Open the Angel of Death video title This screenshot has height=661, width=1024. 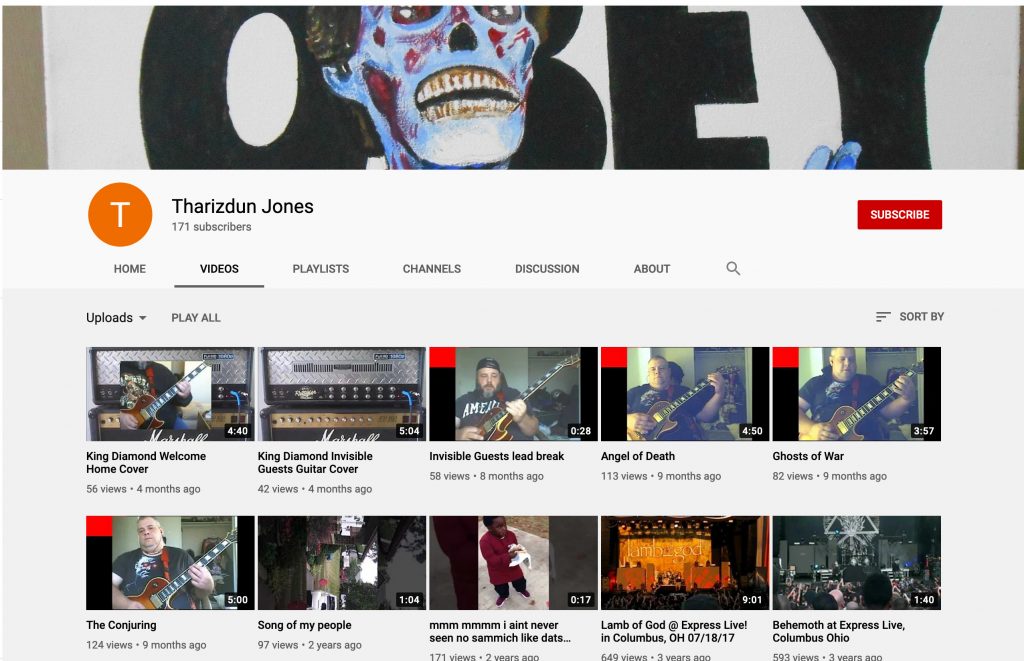(x=637, y=456)
